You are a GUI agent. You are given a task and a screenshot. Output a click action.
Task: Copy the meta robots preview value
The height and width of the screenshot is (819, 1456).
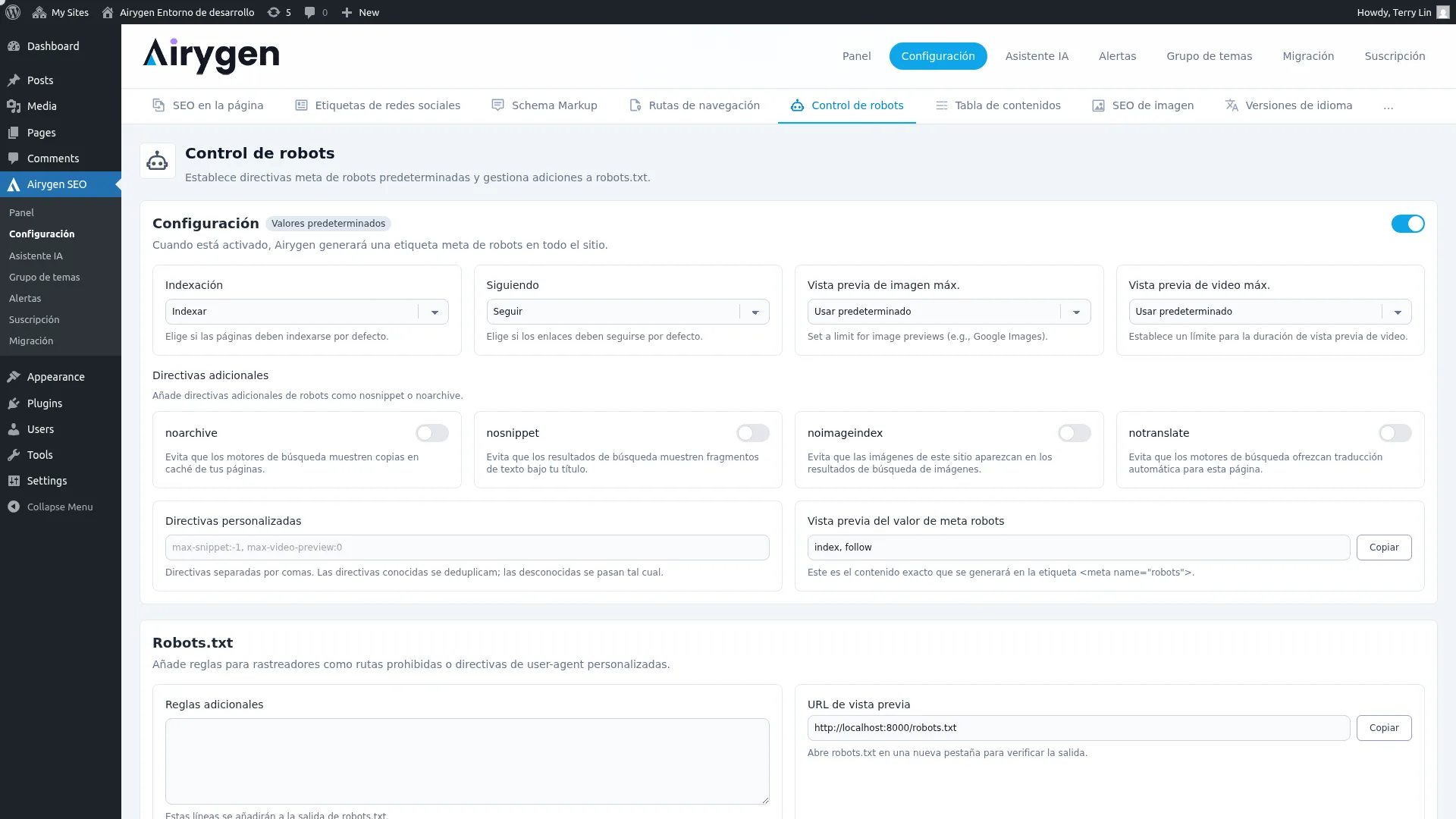pyautogui.click(x=1384, y=548)
